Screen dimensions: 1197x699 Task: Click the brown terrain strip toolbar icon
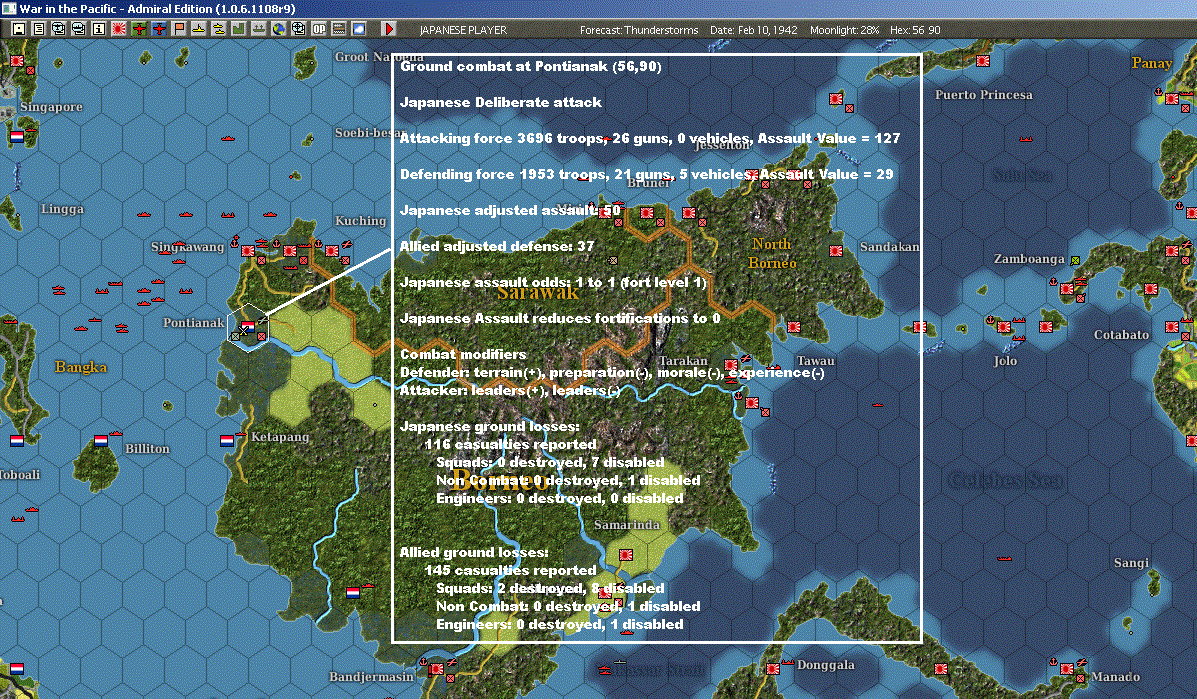coord(338,29)
